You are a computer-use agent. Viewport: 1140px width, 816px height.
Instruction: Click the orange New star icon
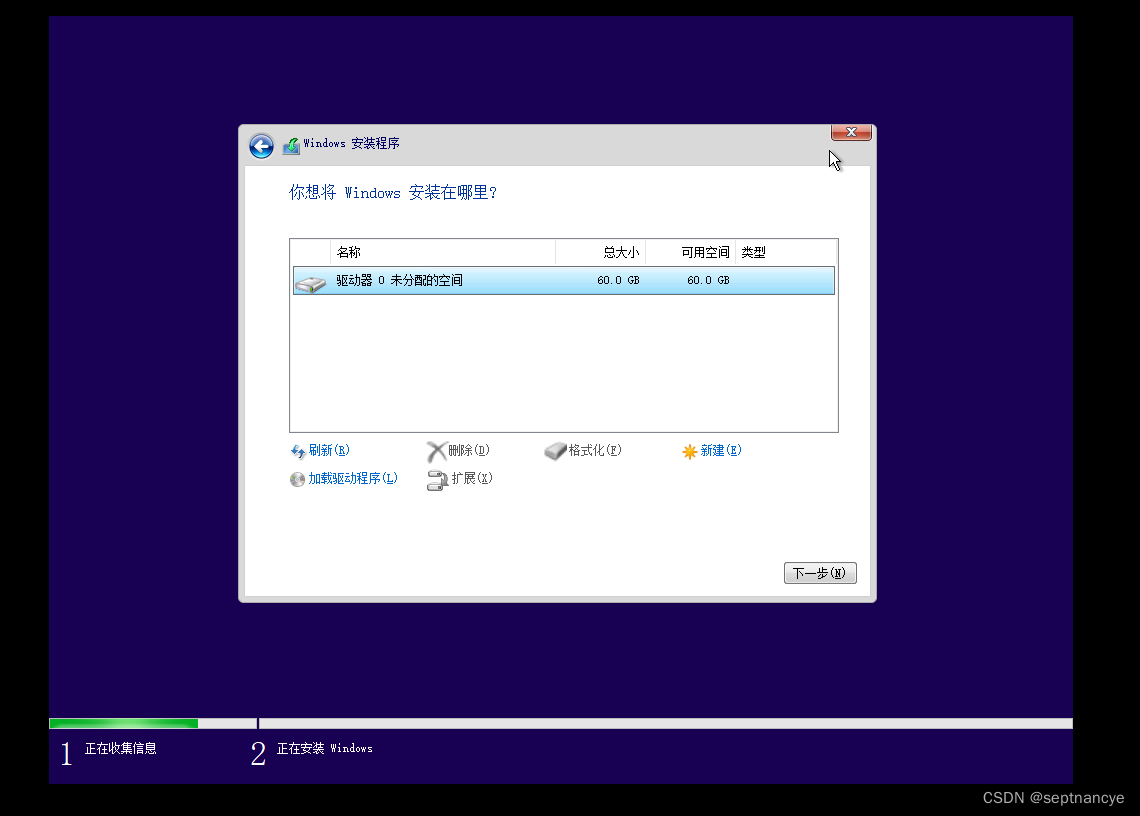689,452
